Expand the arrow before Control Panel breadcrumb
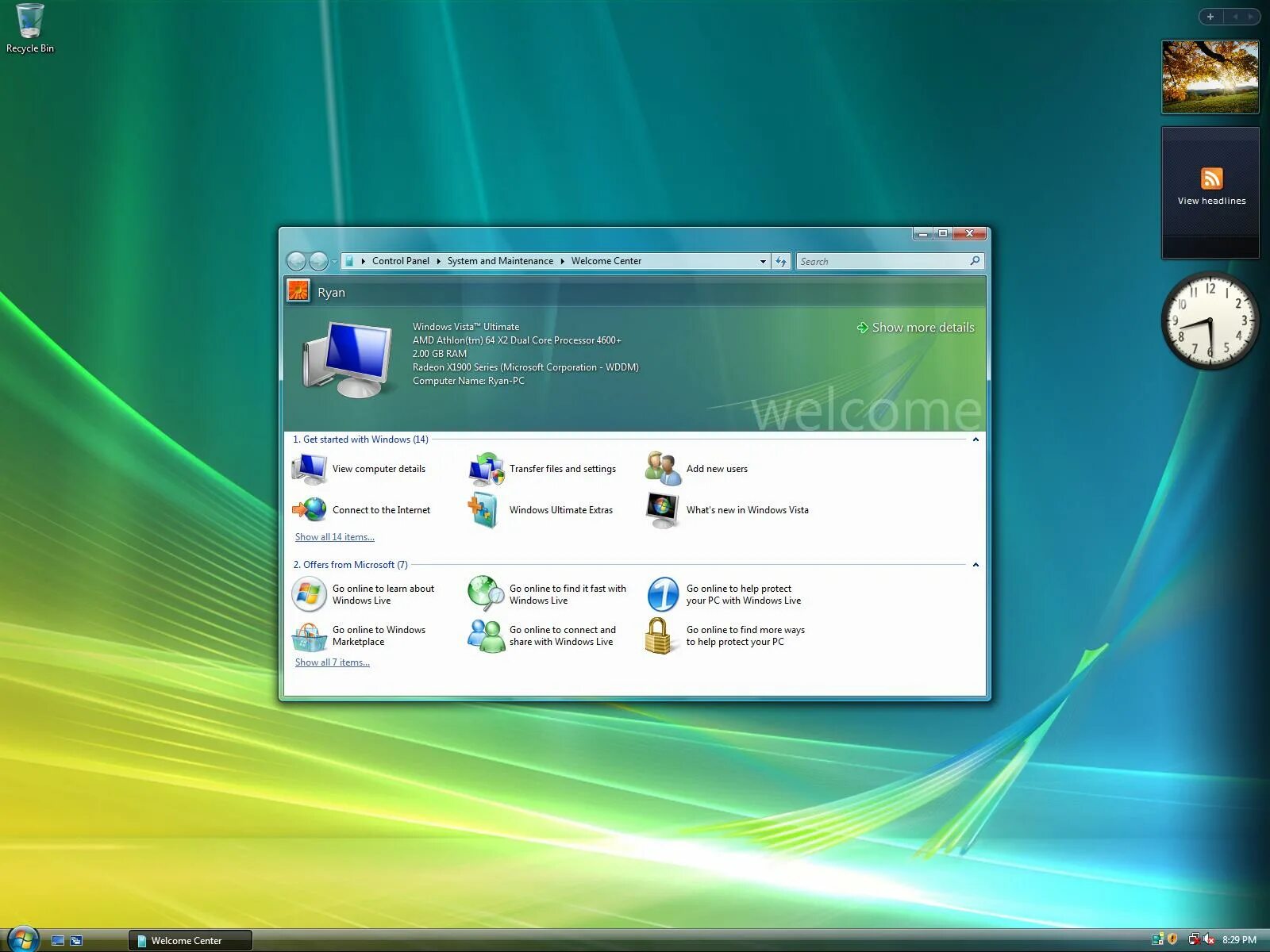Image resolution: width=1270 pixels, height=952 pixels. tap(364, 261)
